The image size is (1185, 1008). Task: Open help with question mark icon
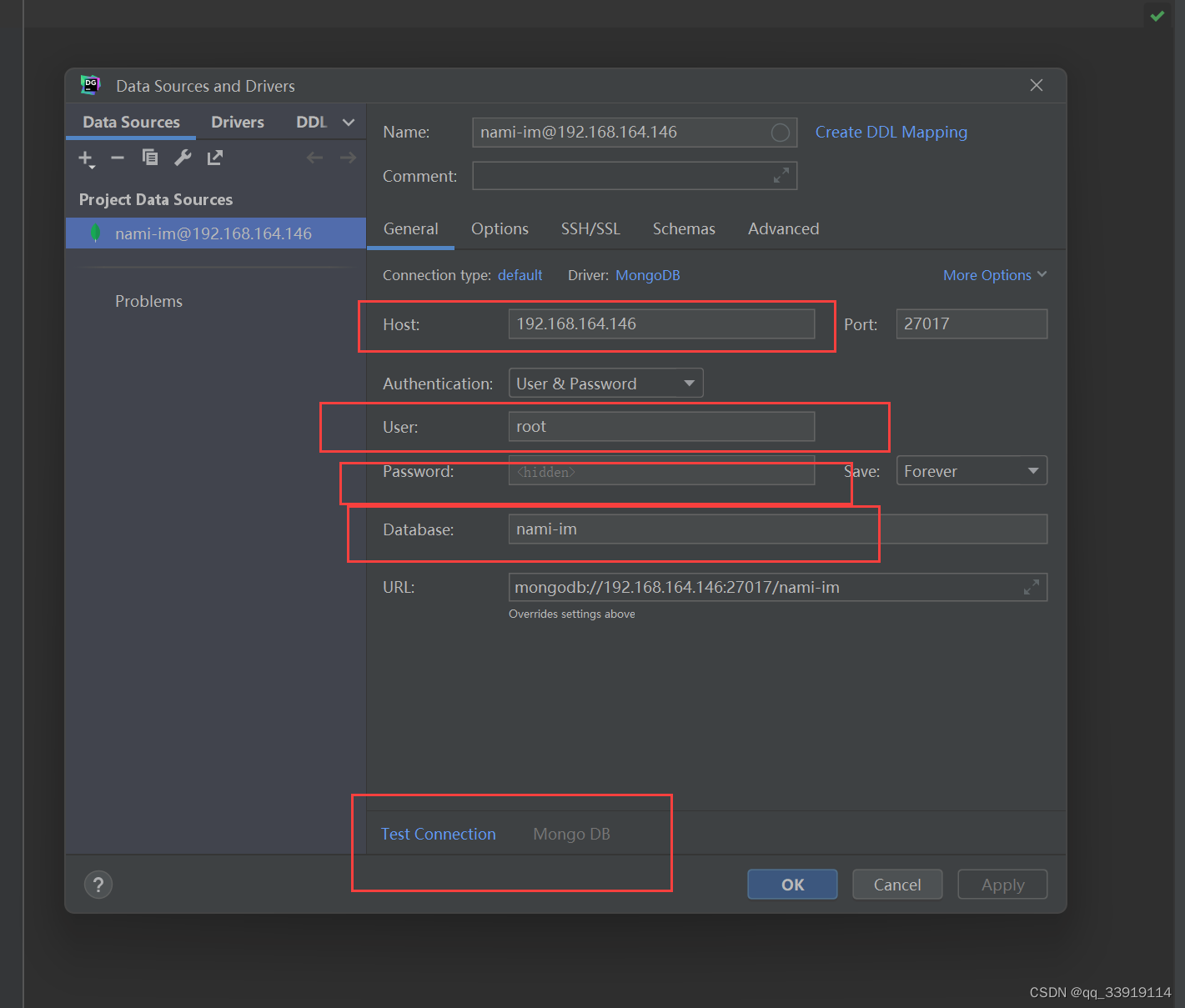click(98, 884)
